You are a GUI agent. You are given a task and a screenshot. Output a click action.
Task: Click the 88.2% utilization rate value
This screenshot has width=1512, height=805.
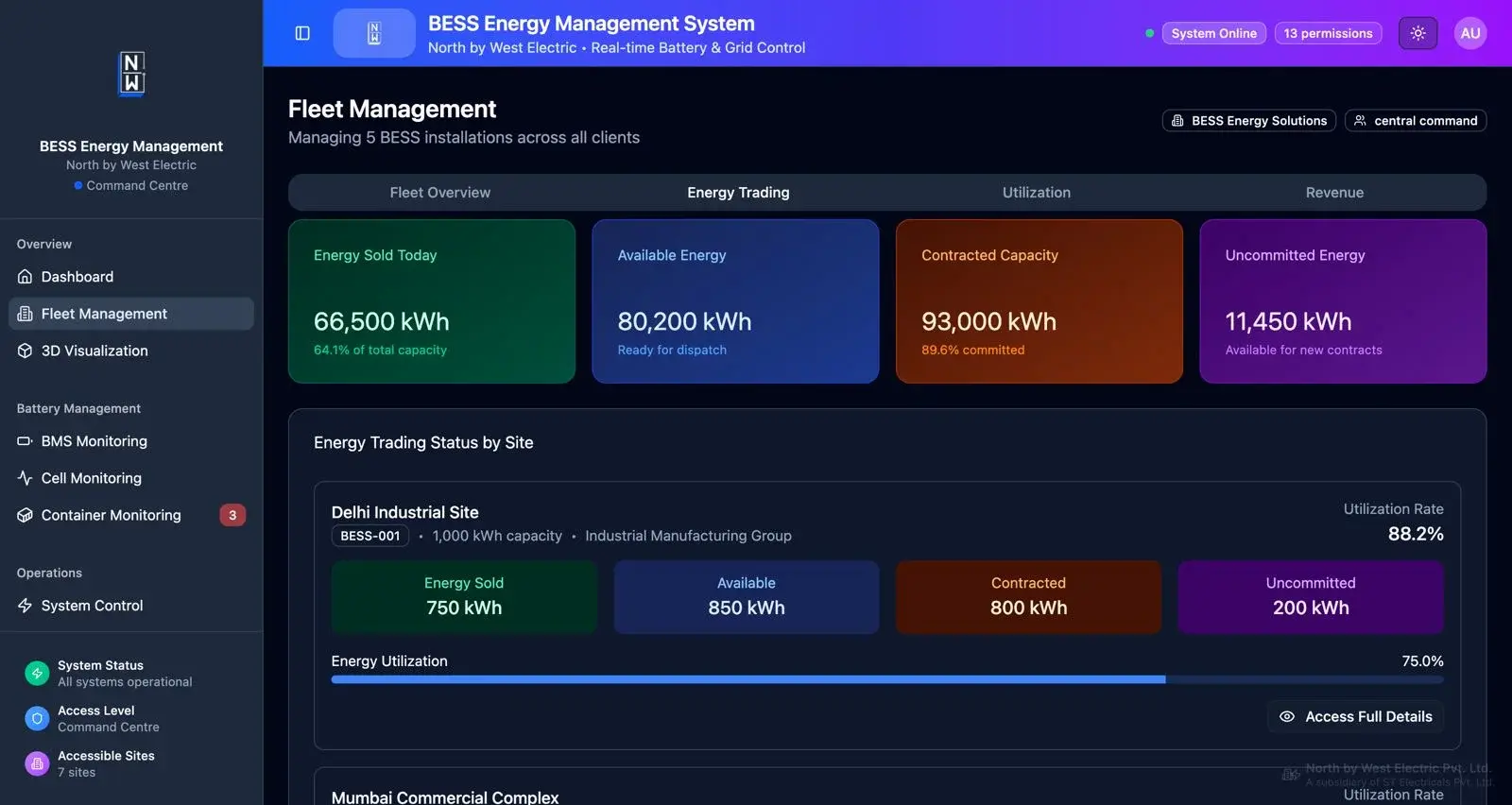coord(1416,534)
